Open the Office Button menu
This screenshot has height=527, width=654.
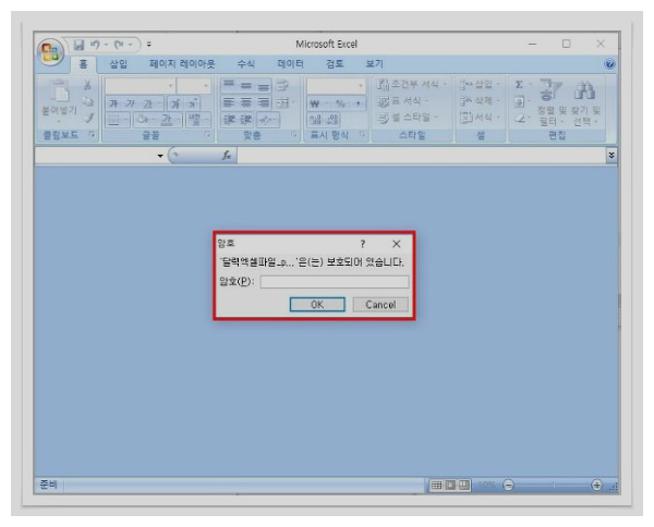50,53
